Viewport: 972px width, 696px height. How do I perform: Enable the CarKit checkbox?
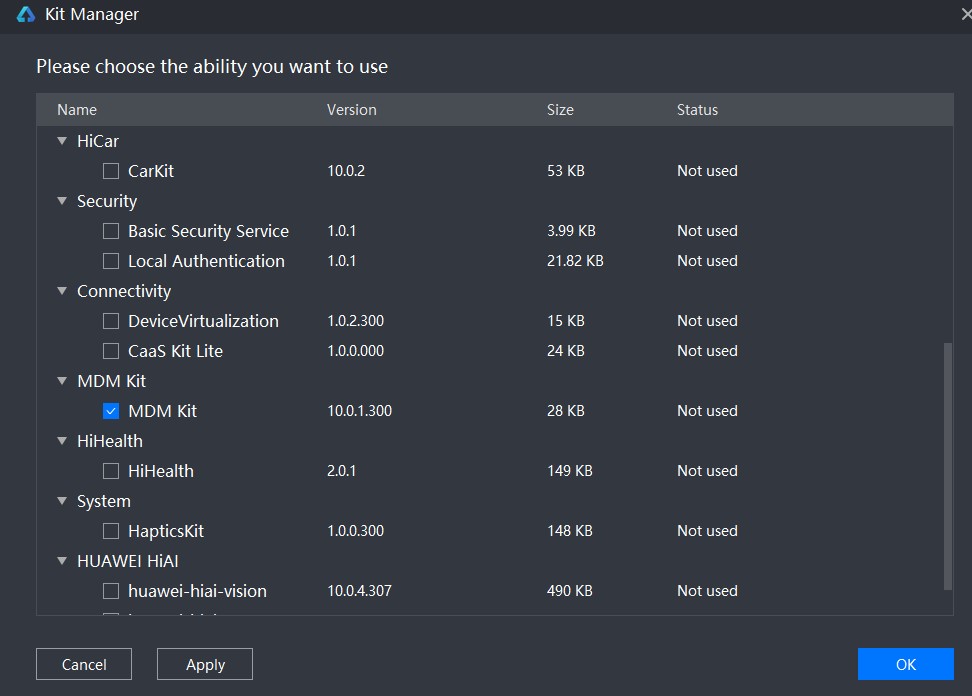tap(111, 171)
